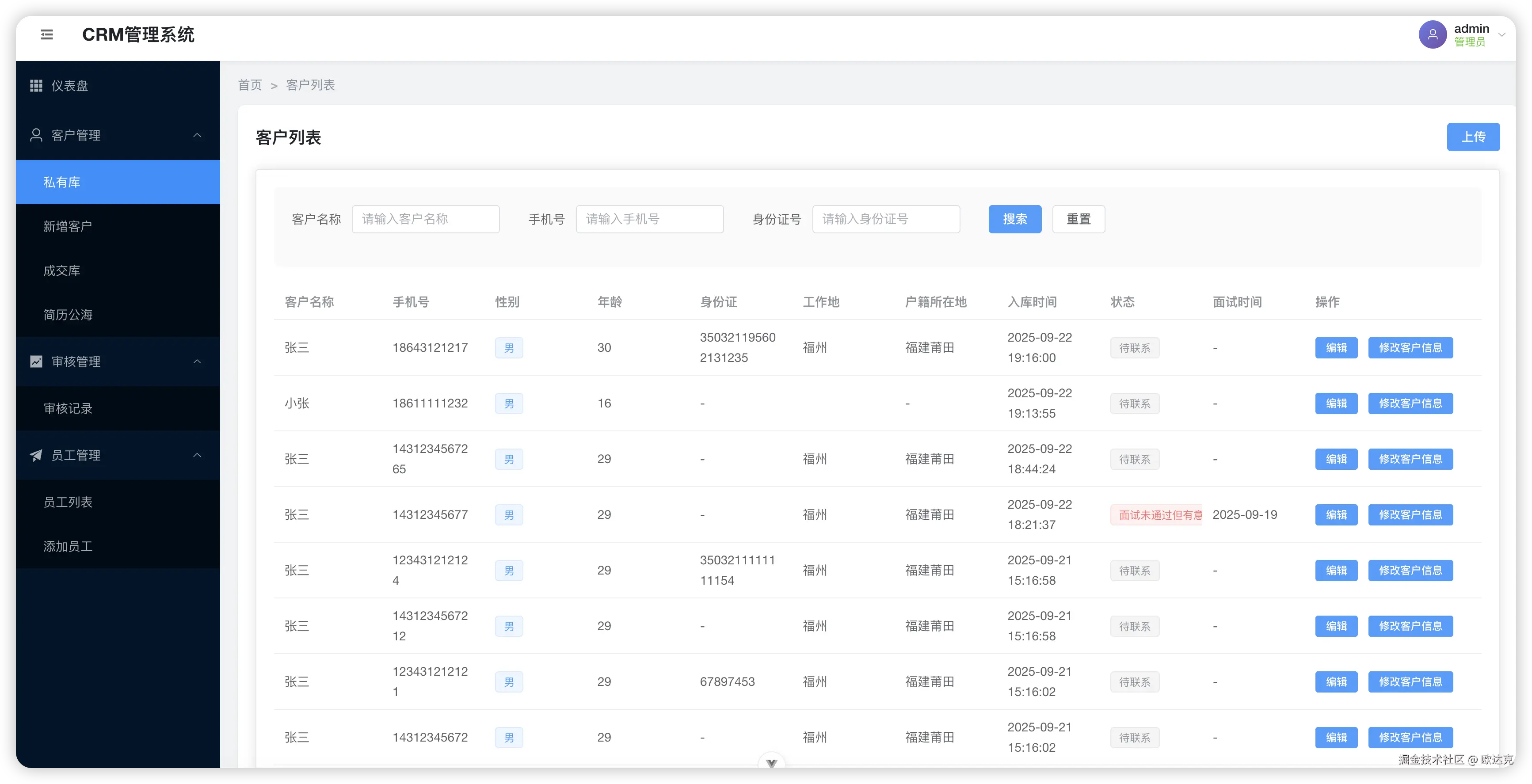
Task: Click the 员工管理 paper plane icon
Action: (36, 455)
